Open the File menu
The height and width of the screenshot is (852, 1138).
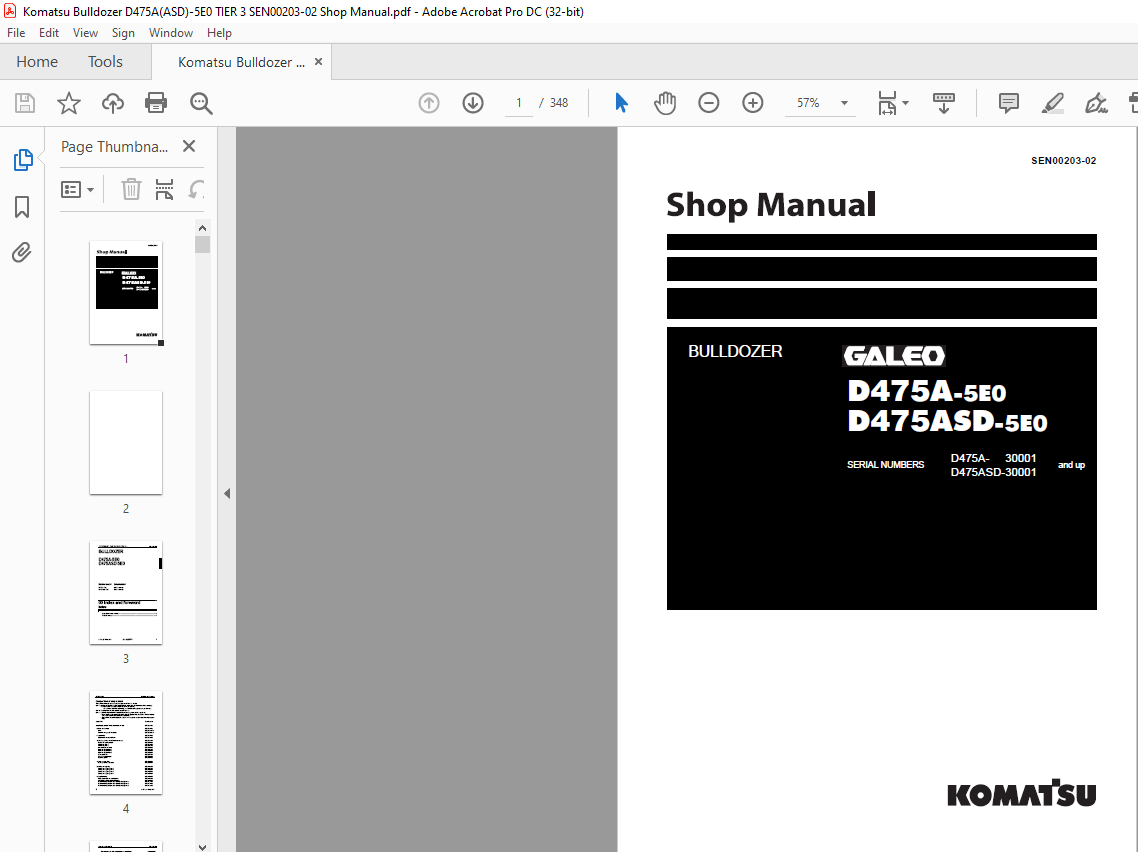16,33
